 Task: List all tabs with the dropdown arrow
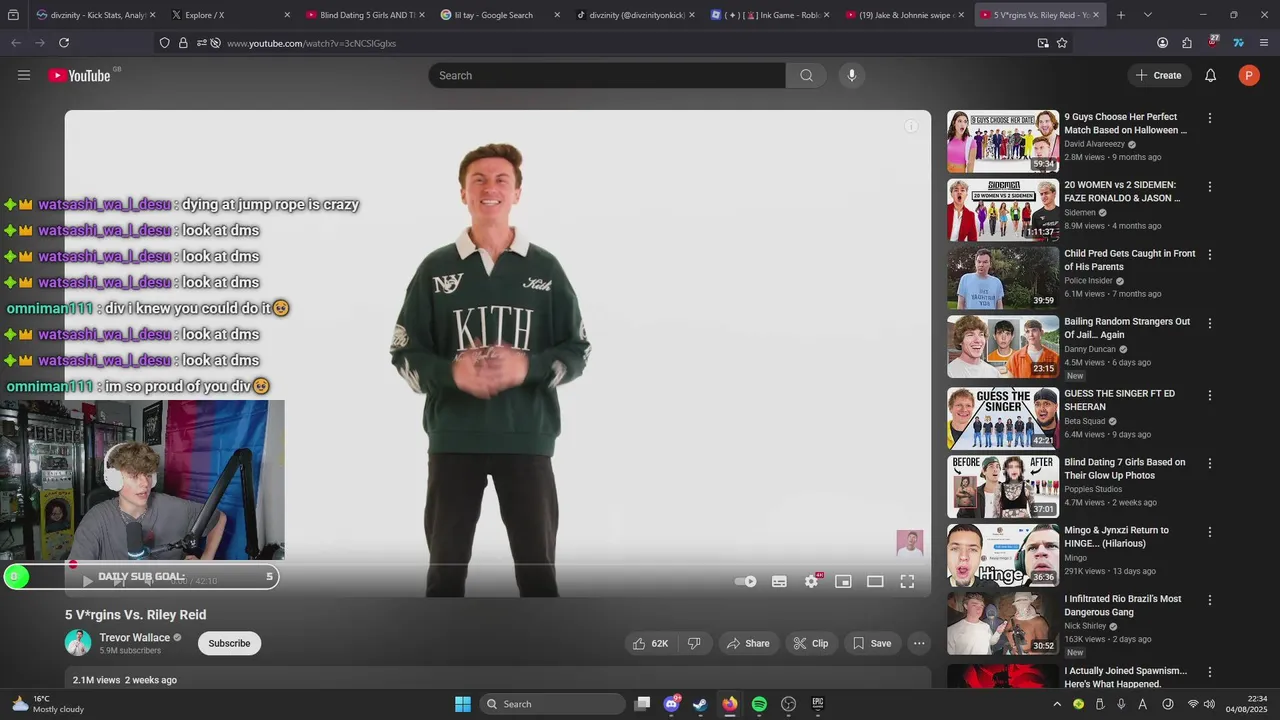pyautogui.click(x=1148, y=15)
